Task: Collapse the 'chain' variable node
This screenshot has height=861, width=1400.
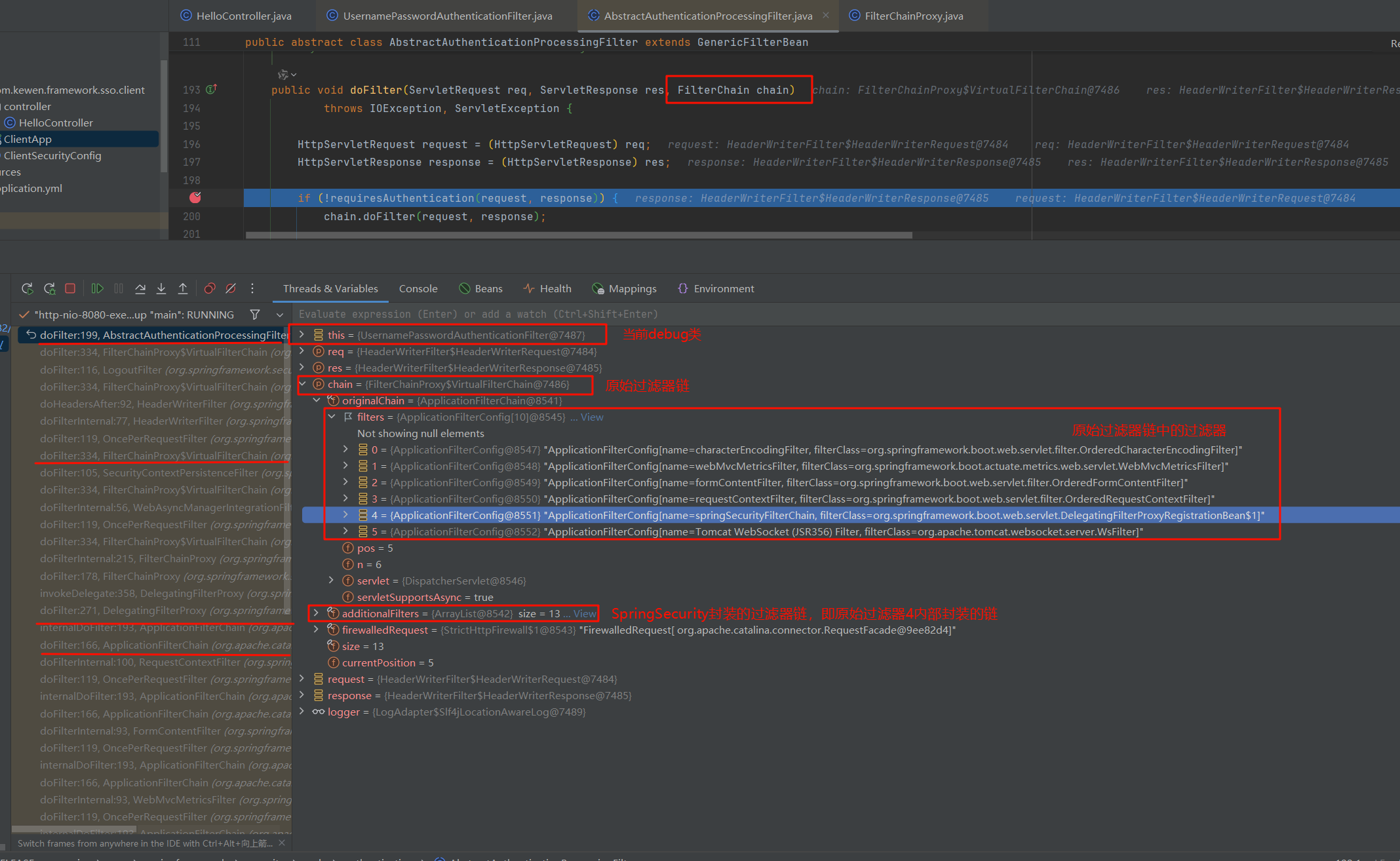Action: click(302, 384)
